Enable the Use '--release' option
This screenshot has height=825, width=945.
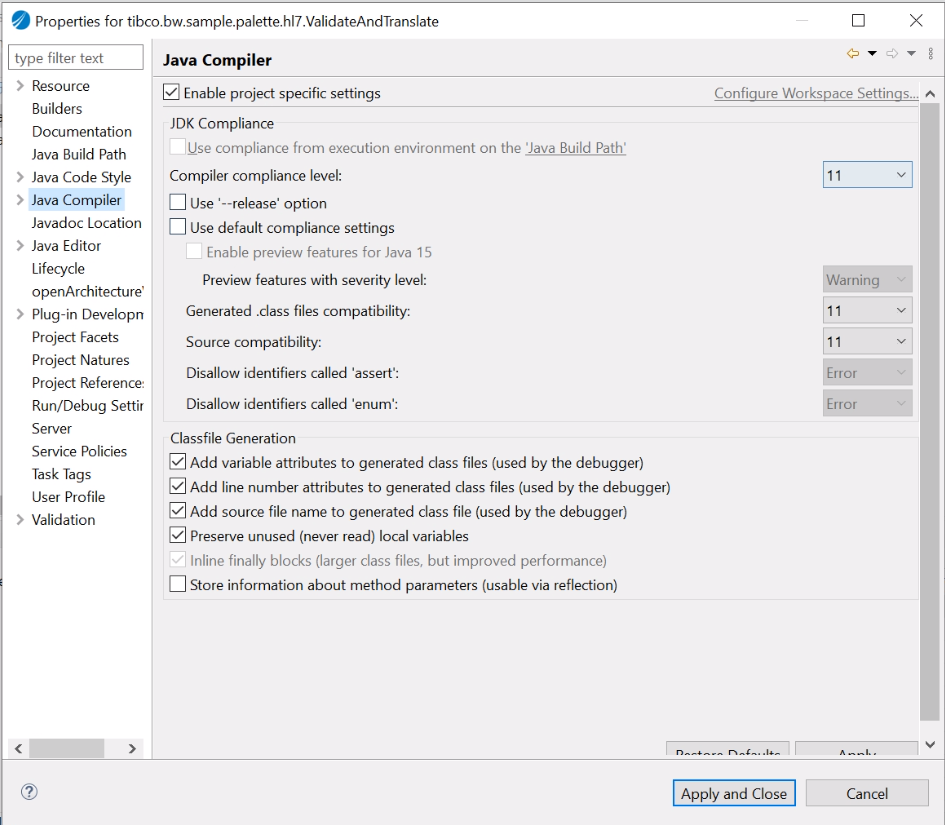pos(178,203)
